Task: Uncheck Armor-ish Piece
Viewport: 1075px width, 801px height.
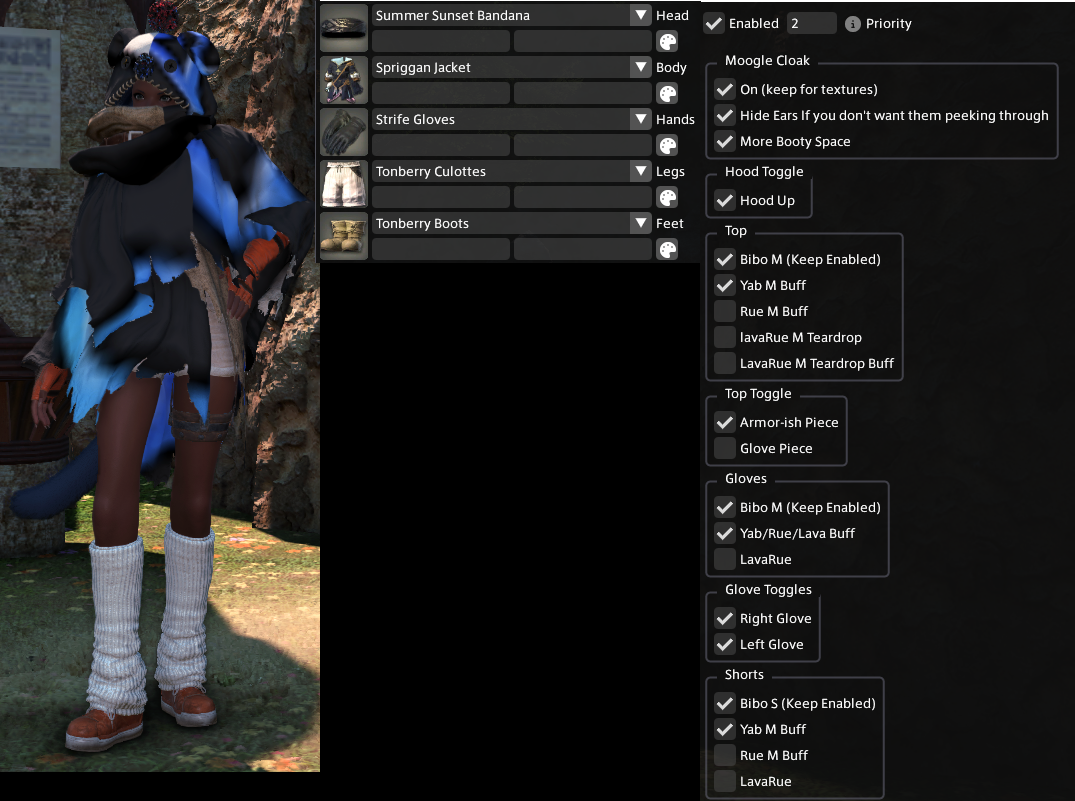Action: click(725, 422)
